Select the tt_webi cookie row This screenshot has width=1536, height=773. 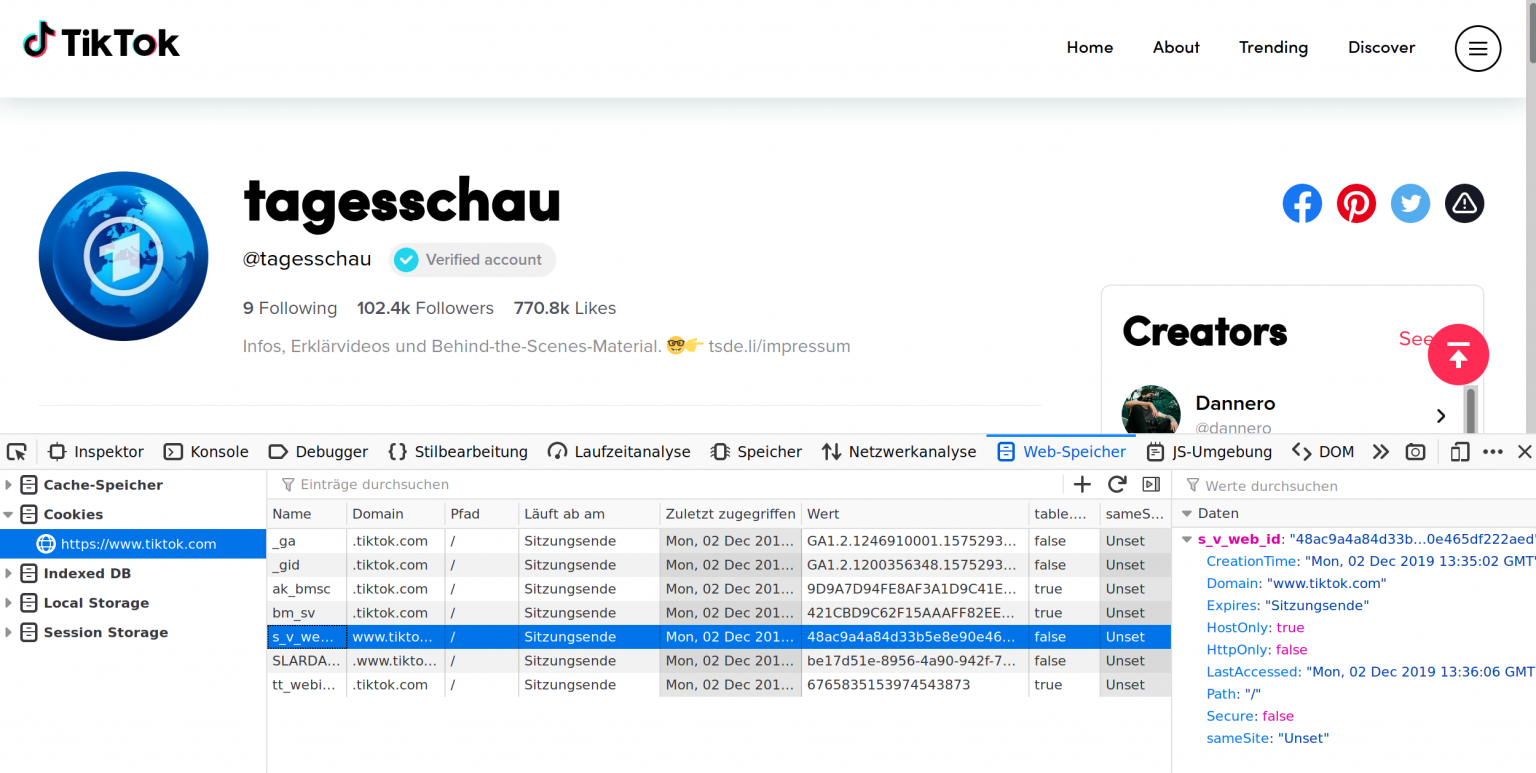click(719, 685)
